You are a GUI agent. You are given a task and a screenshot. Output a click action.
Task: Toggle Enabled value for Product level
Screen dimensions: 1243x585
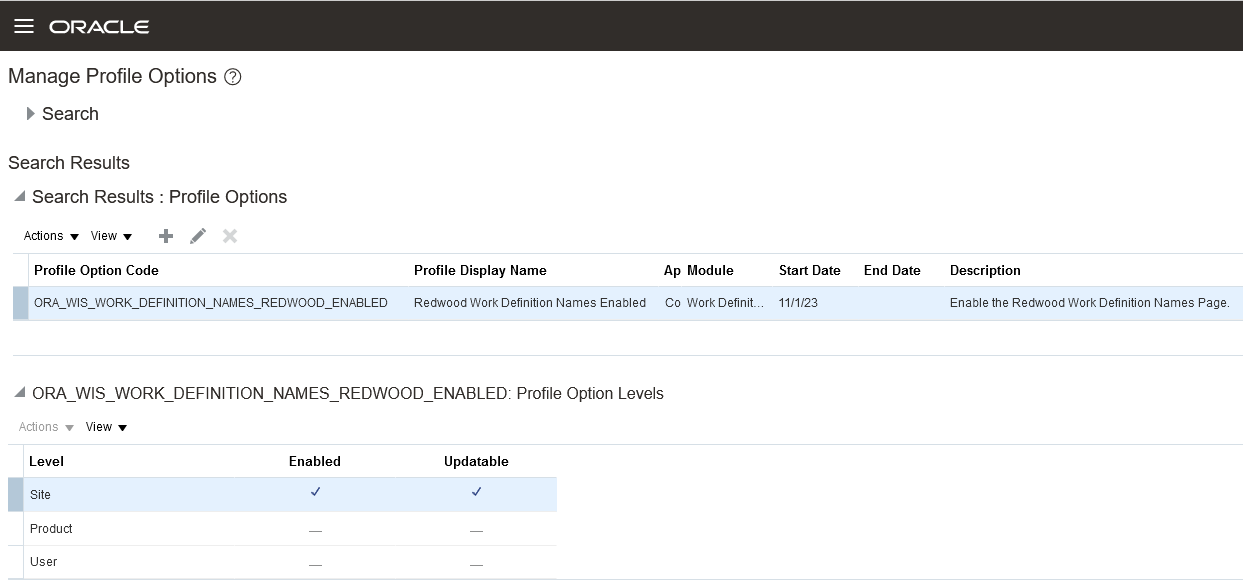tap(315, 530)
